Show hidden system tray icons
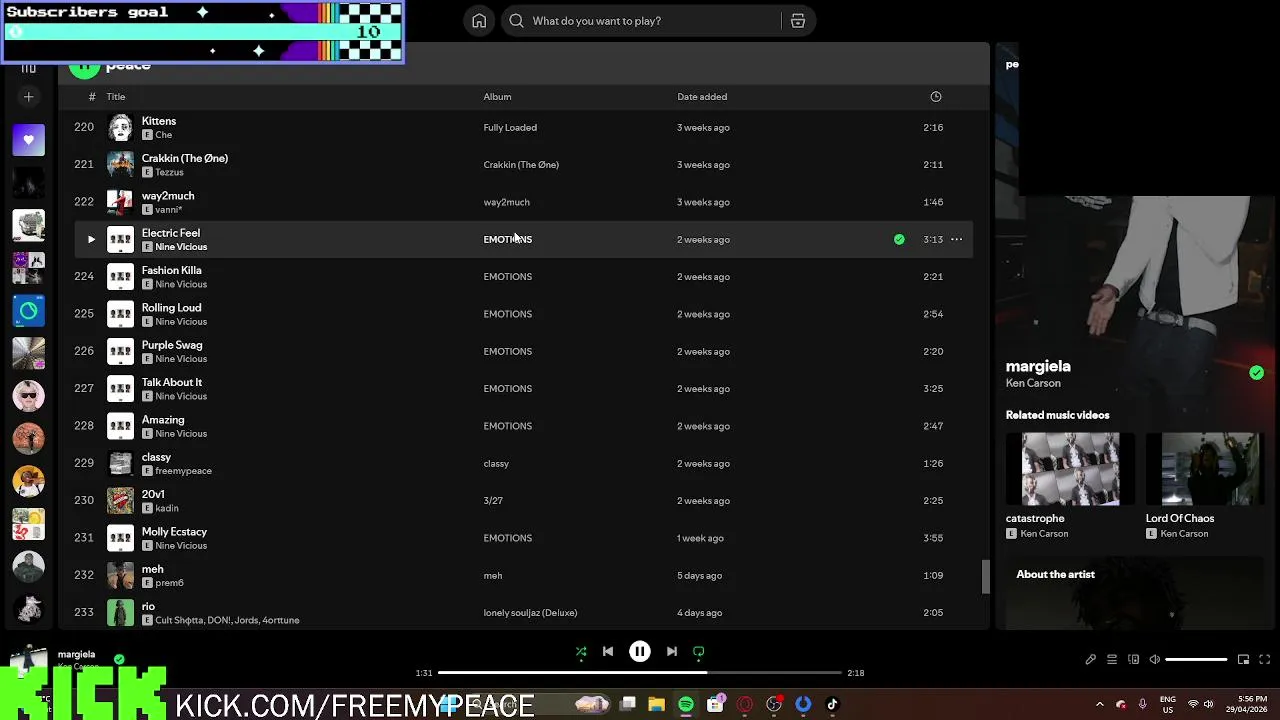Screen dimensions: 1280x720 tap(1099, 704)
